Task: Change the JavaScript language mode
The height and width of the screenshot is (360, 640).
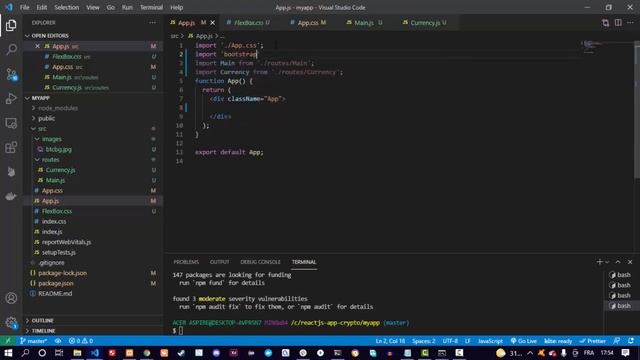Action: [490, 341]
